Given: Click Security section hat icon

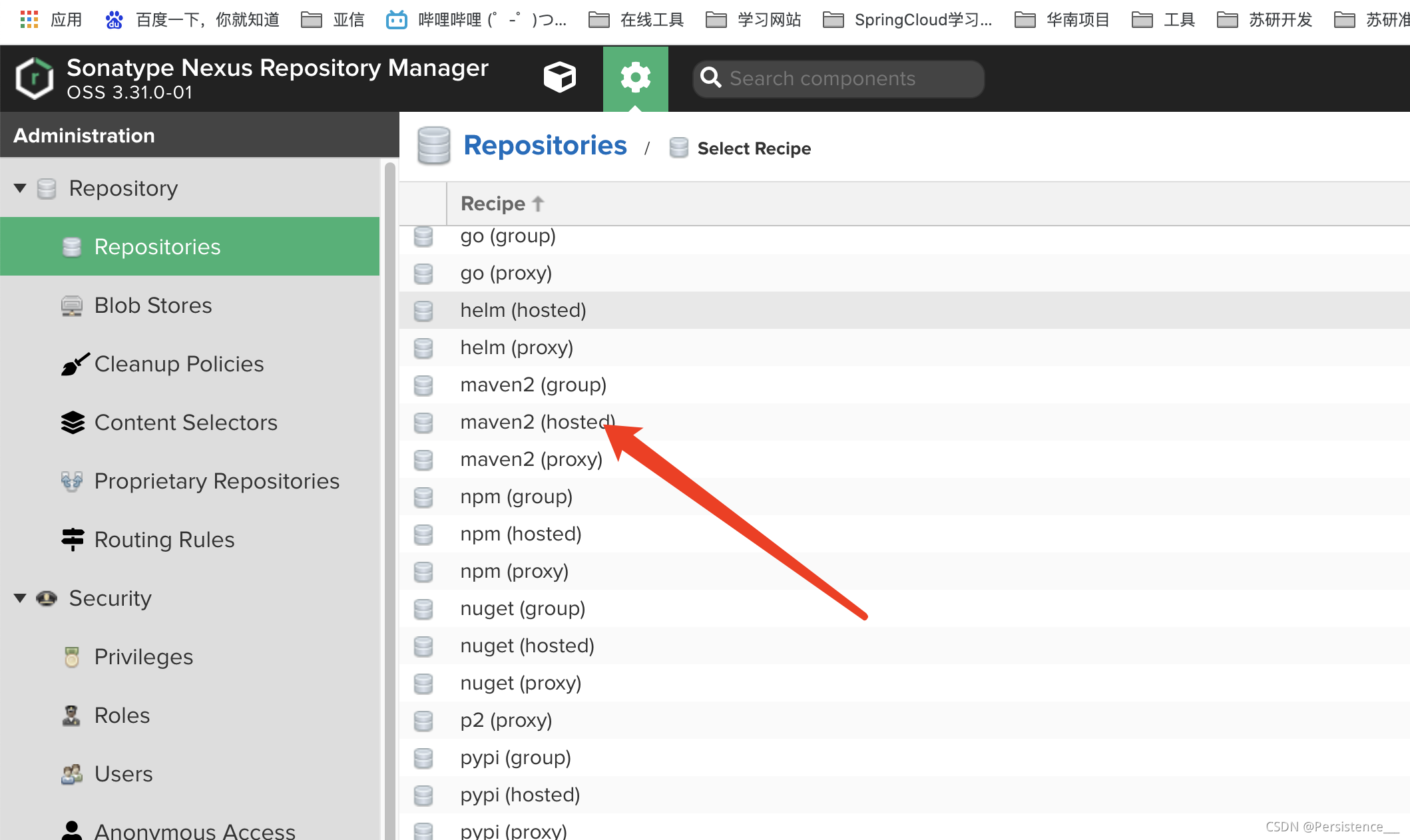Looking at the screenshot, I should [47, 598].
